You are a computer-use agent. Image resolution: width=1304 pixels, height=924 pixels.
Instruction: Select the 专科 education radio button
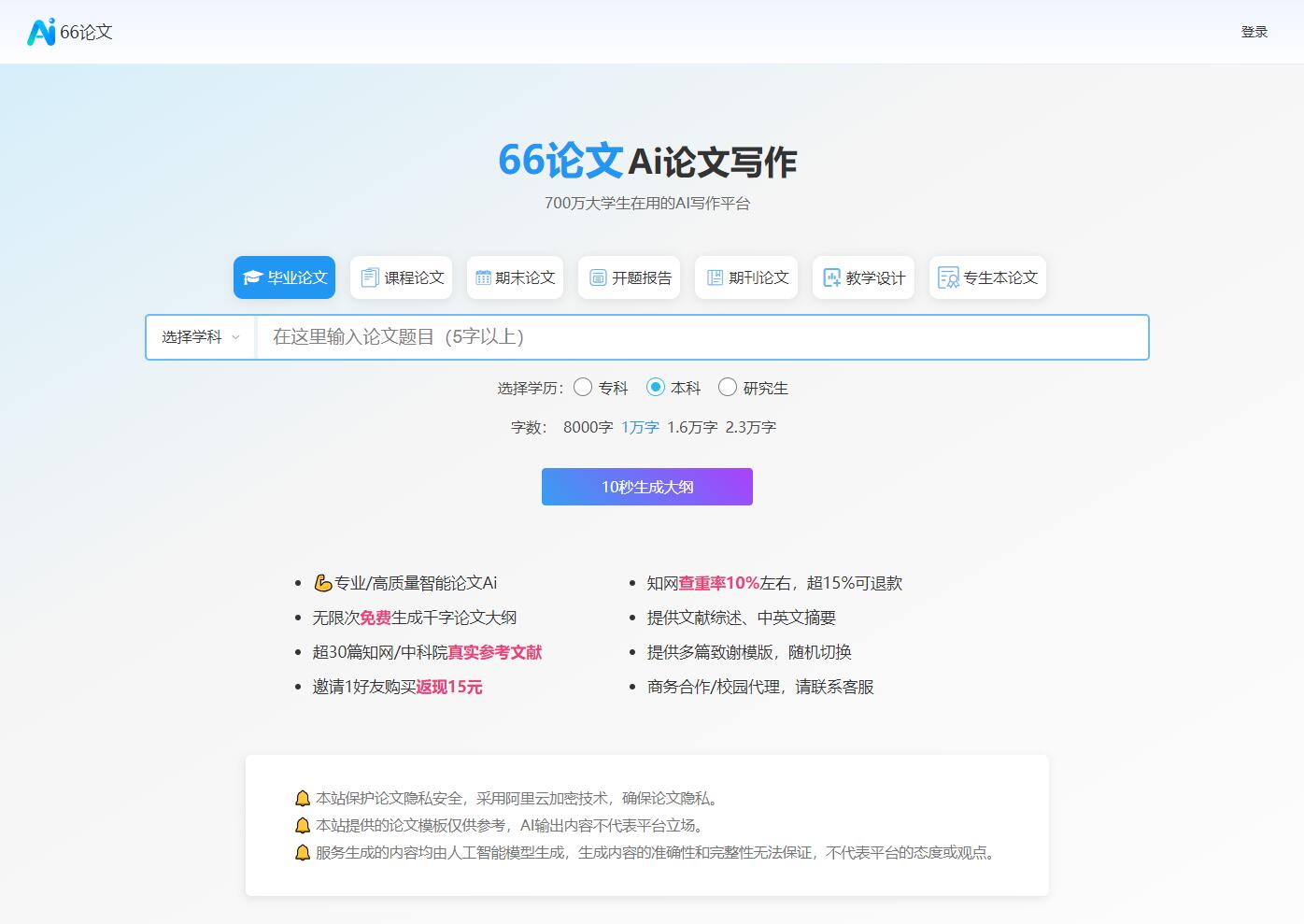[583, 387]
